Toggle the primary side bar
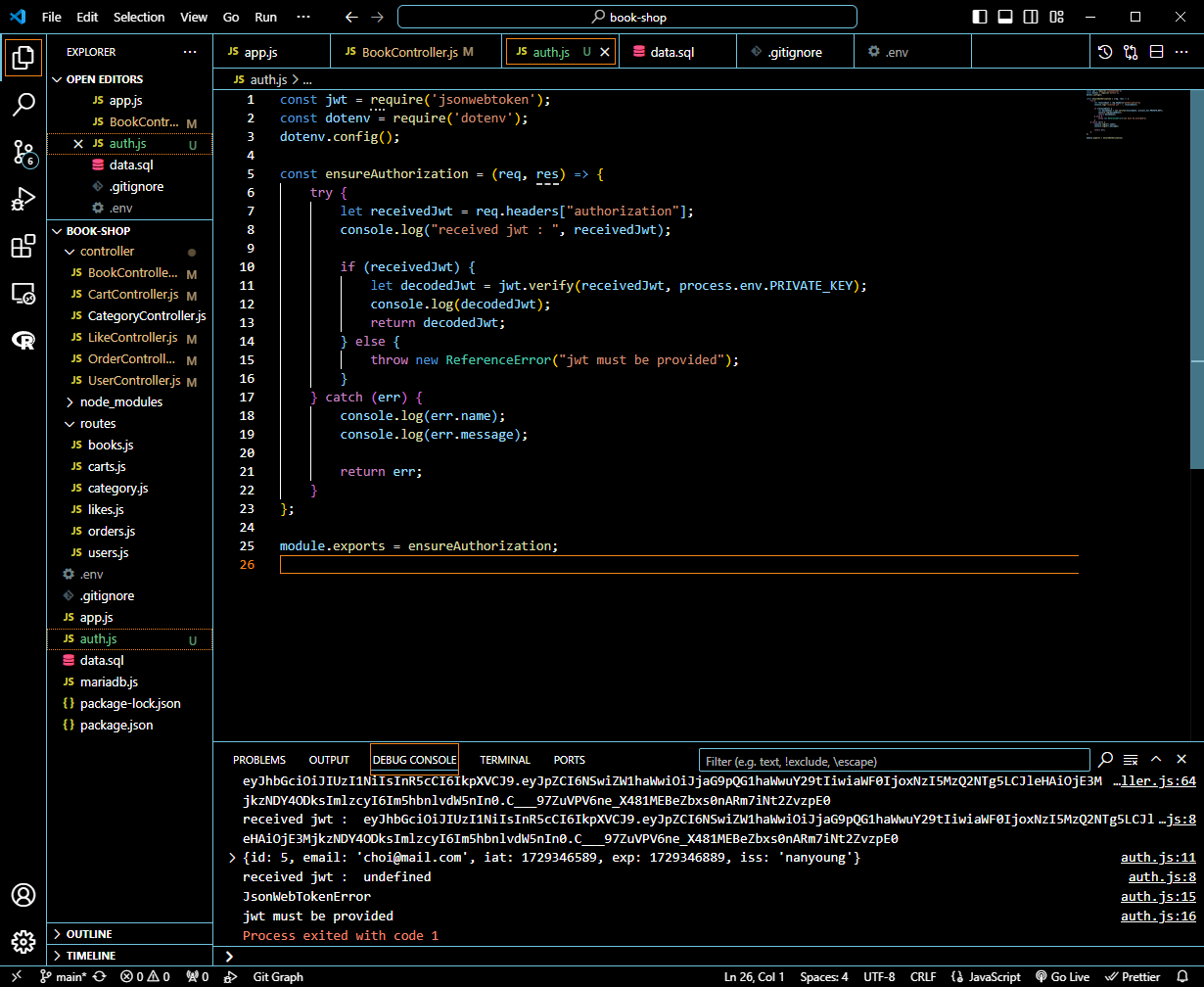Viewport: 1204px width, 987px height. click(x=980, y=17)
